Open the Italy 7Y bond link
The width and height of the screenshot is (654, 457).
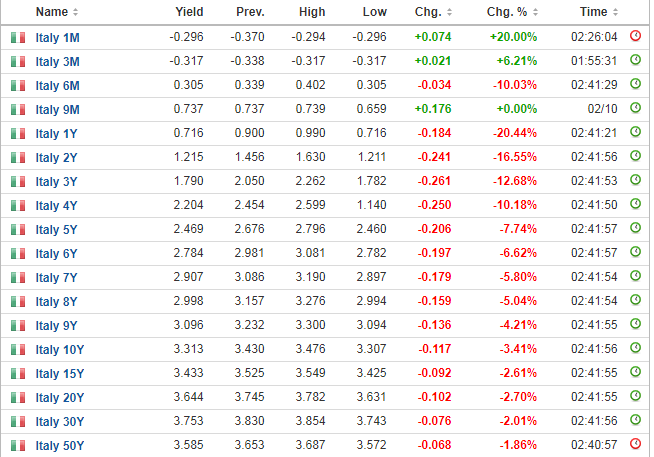[56, 278]
